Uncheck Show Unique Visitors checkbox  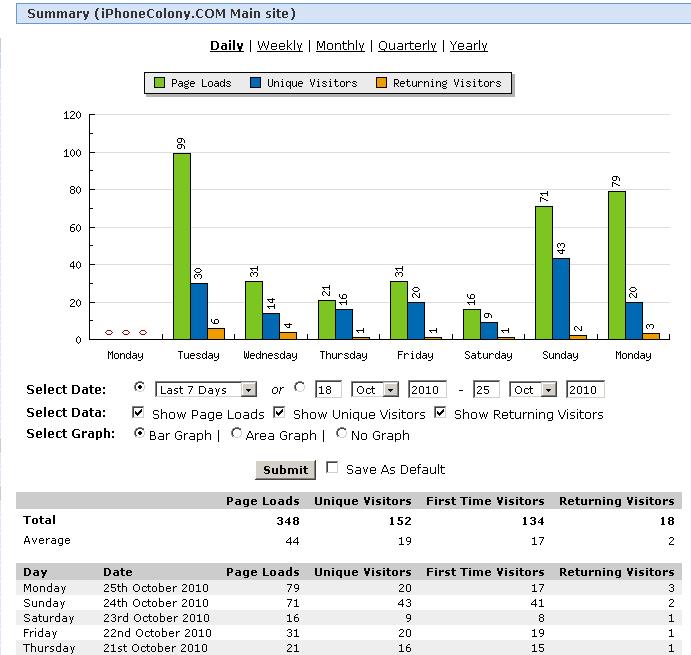point(280,413)
